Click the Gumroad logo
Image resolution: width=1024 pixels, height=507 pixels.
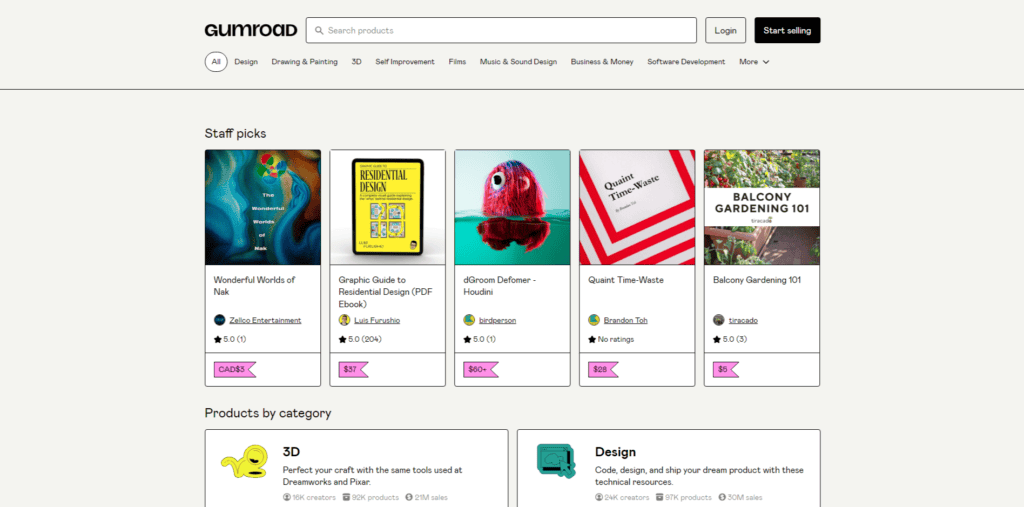point(251,30)
